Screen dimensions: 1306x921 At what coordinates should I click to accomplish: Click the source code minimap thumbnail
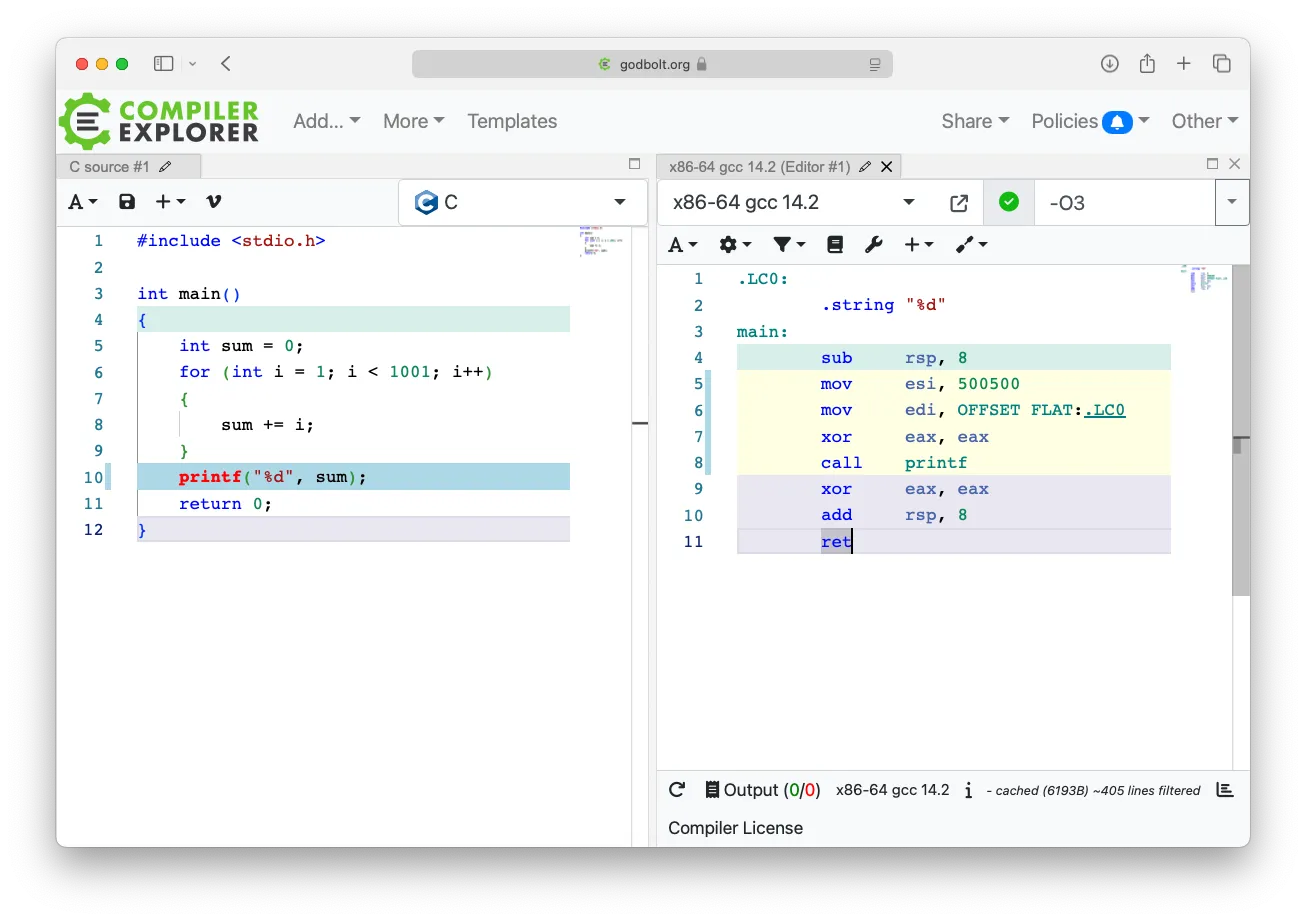[x=601, y=243]
